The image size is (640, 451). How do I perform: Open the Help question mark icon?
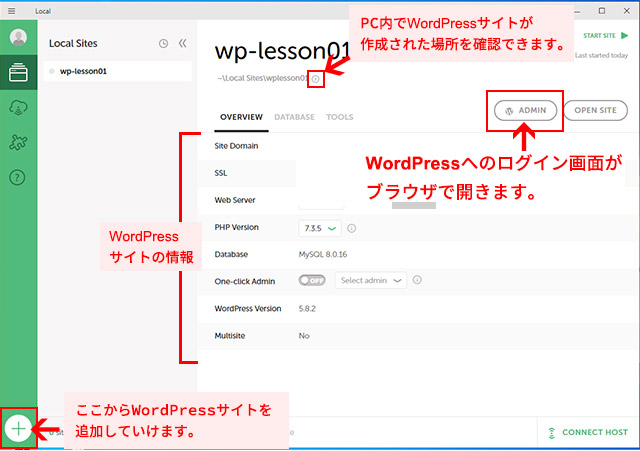tap(17, 178)
